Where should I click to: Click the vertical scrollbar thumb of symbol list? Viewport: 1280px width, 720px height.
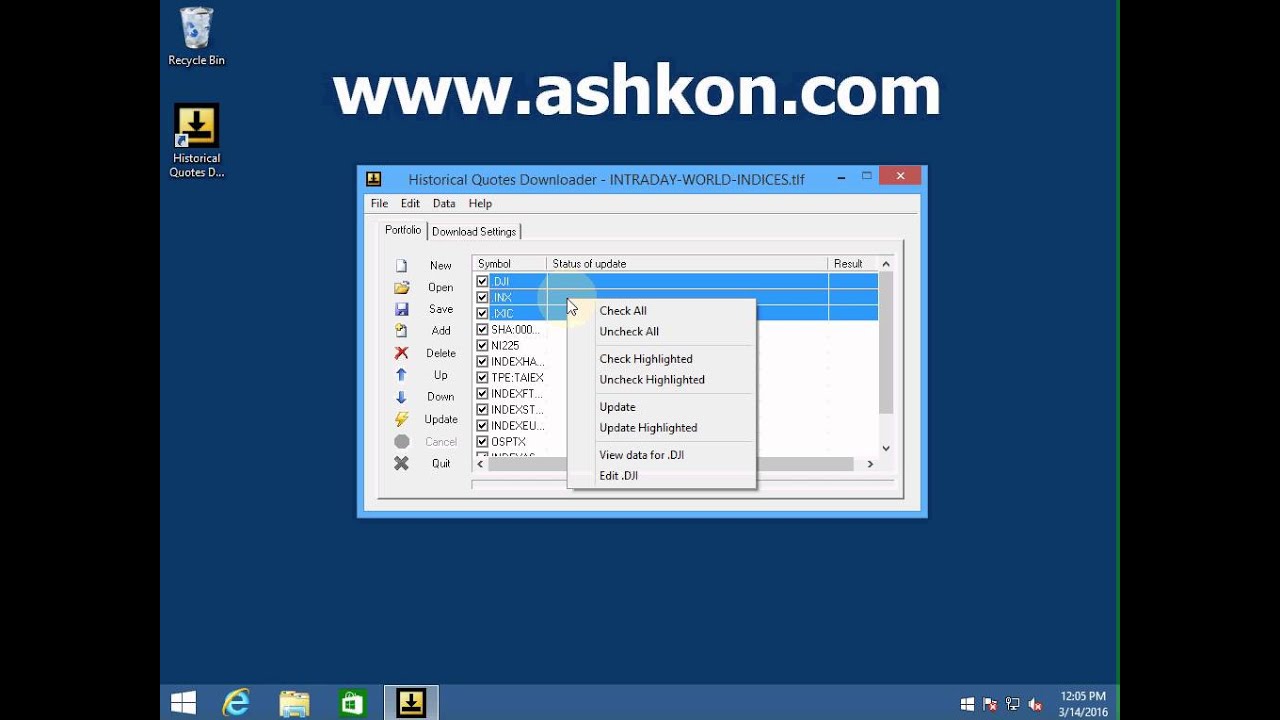[x=886, y=342]
